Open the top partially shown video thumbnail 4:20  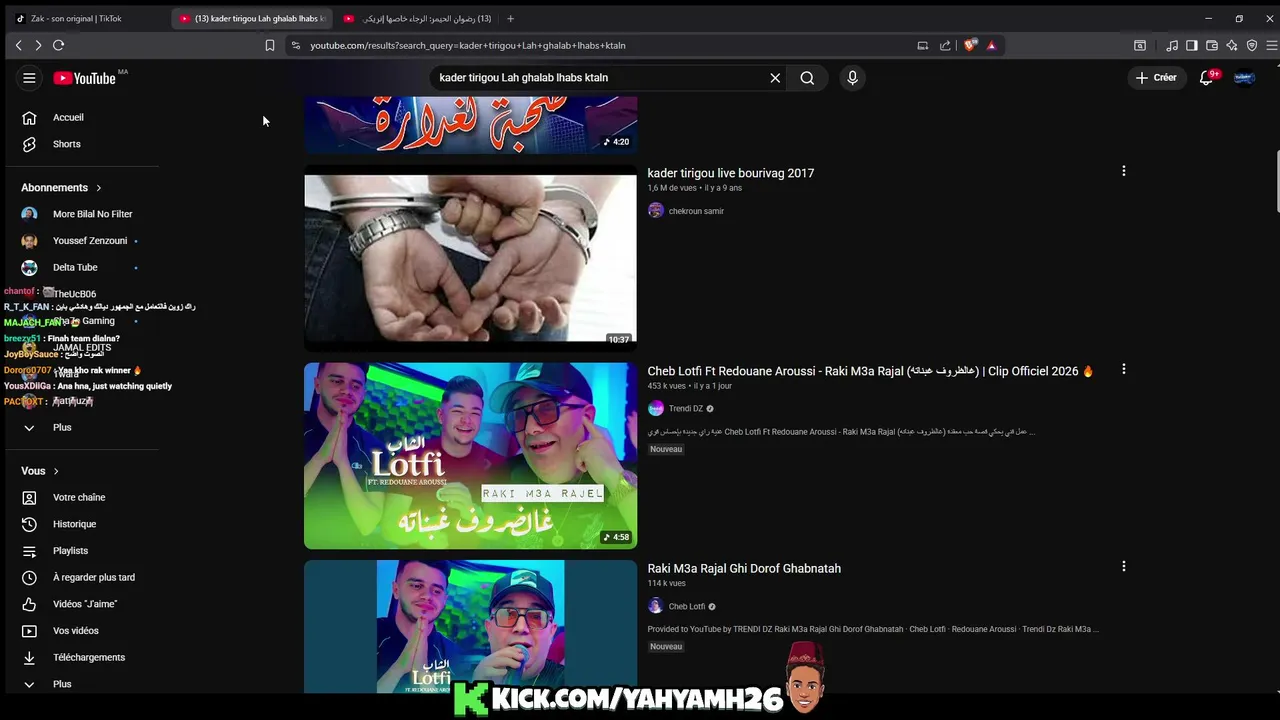coord(470,125)
